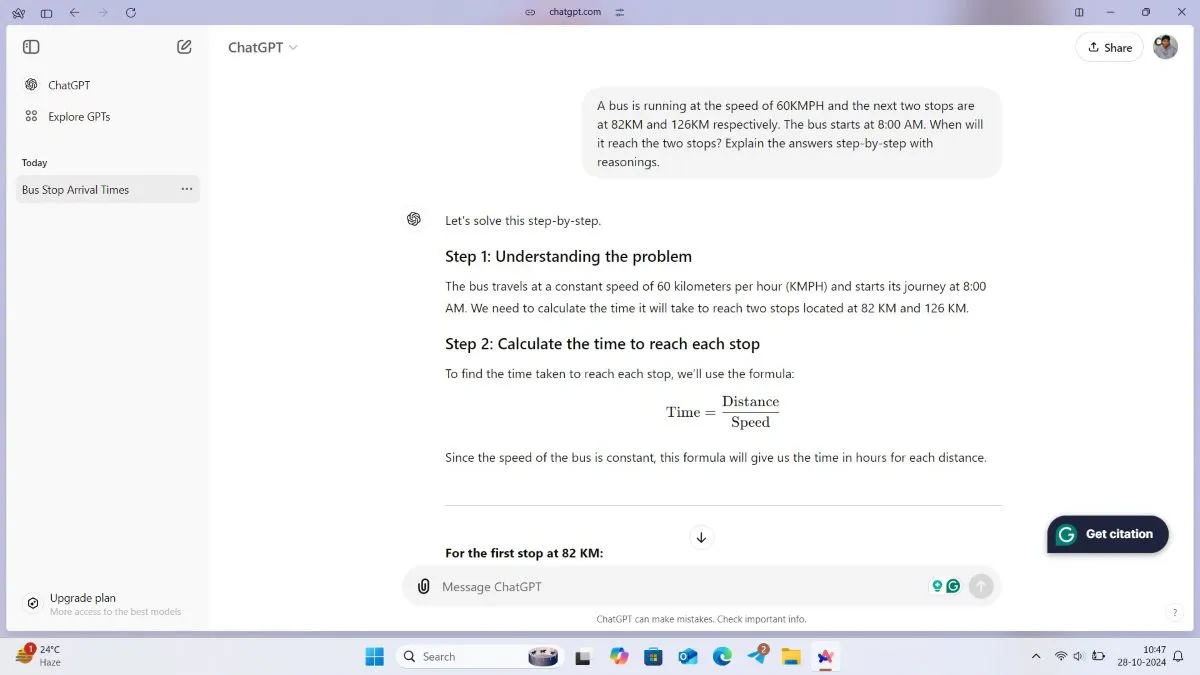
Task: Click 'Step 2: Calculate the time' heading
Action: 602,344
